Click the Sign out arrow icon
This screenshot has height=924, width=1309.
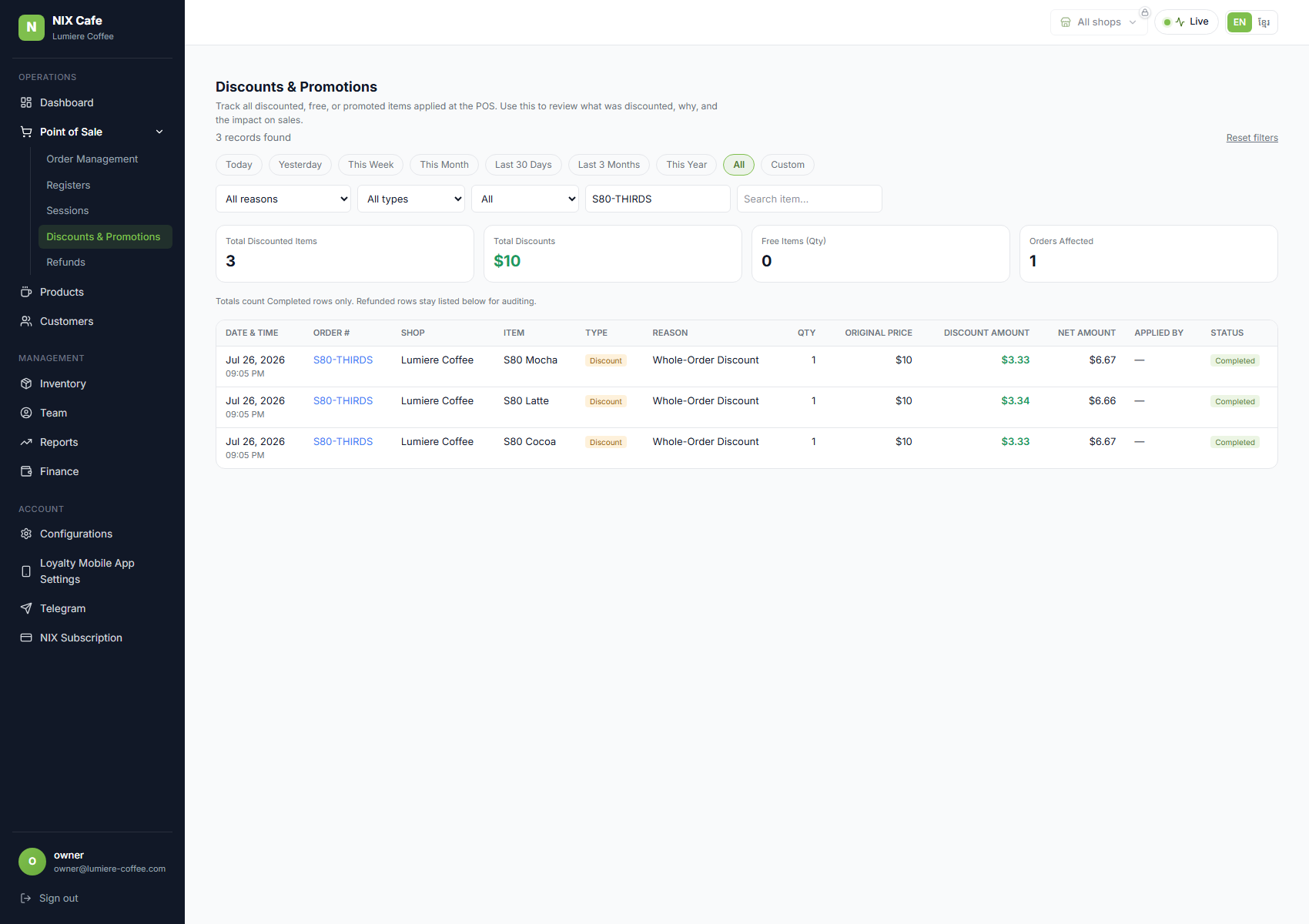[x=26, y=898]
